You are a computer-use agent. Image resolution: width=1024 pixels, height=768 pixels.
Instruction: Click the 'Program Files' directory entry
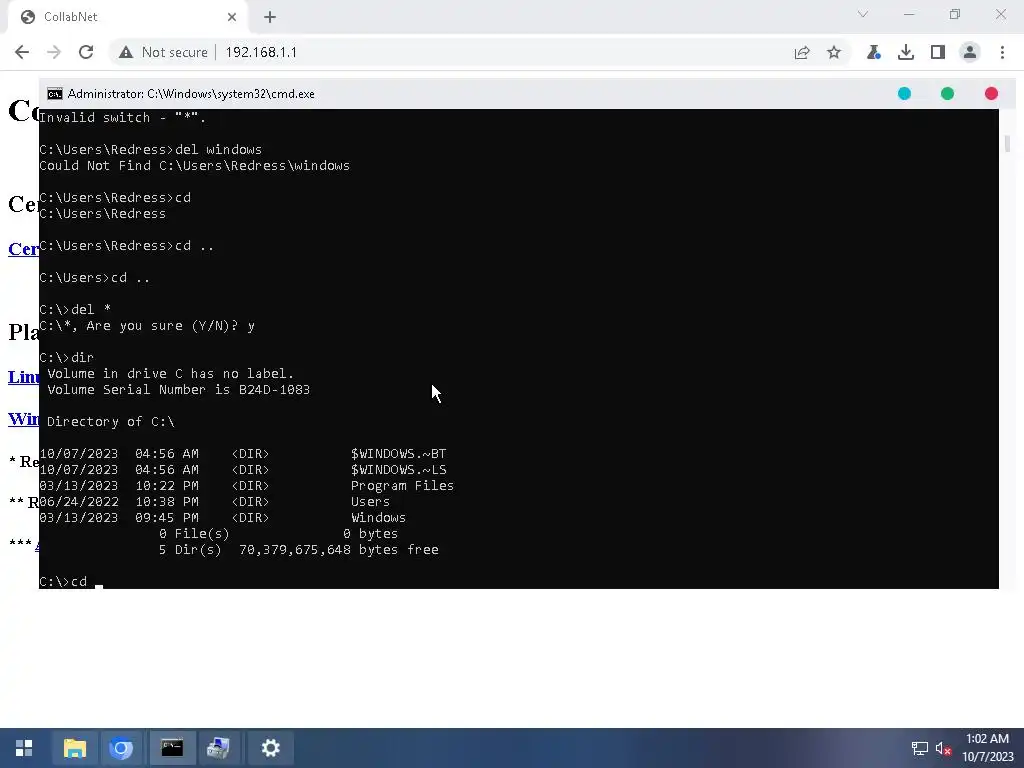pyautogui.click(x=402, y=486)
